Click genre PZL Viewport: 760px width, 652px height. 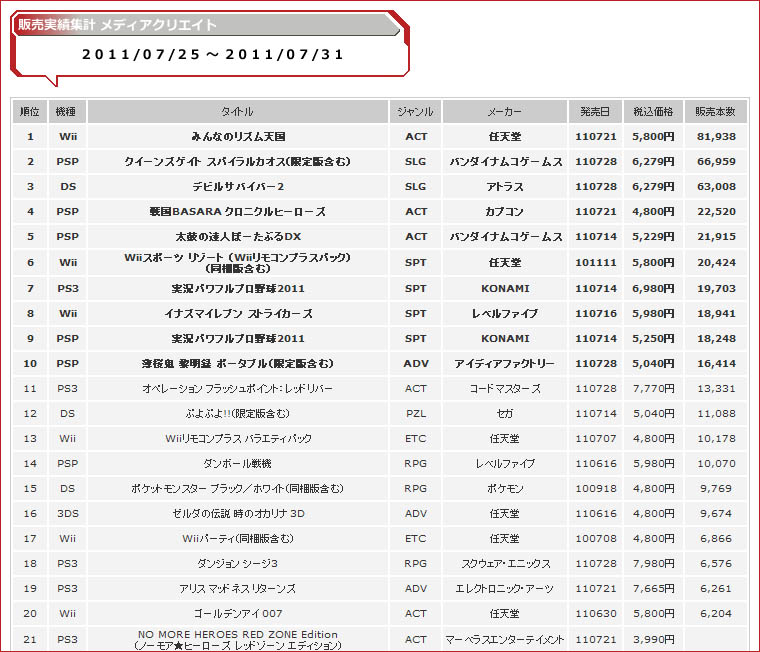(x=415, y=413)
